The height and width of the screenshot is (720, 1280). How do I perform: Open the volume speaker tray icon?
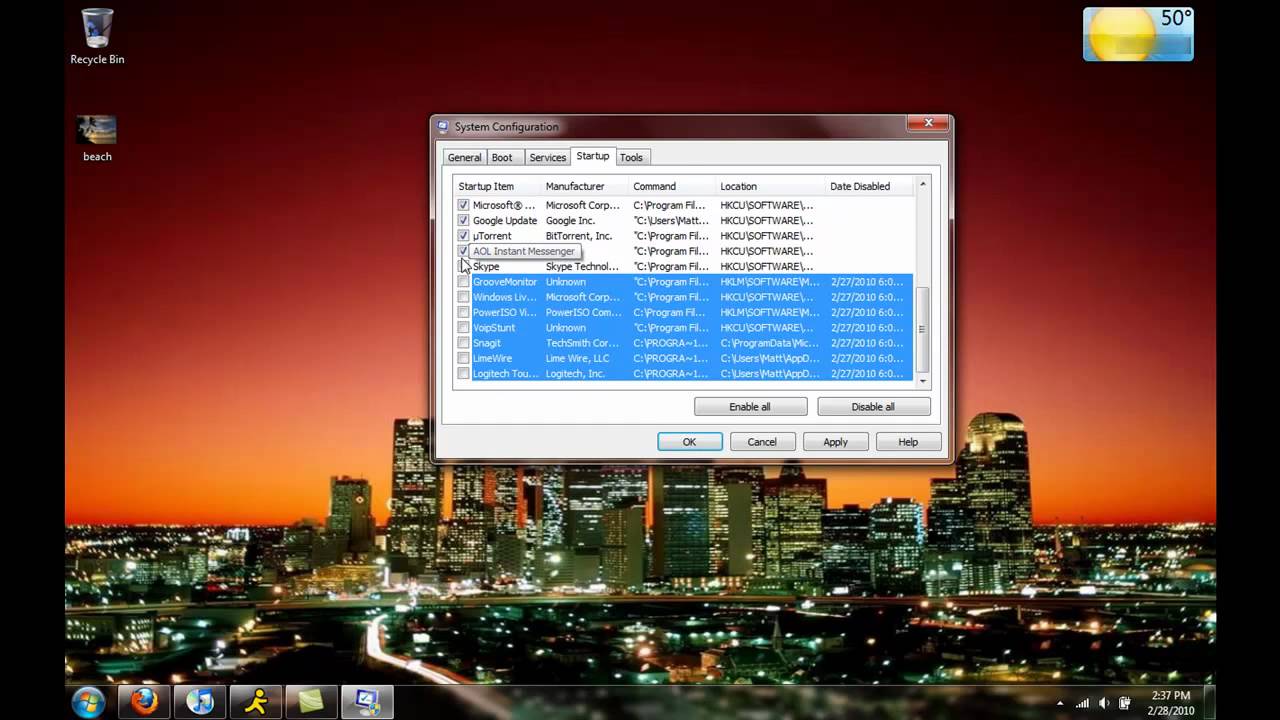tap(1104, 702)
